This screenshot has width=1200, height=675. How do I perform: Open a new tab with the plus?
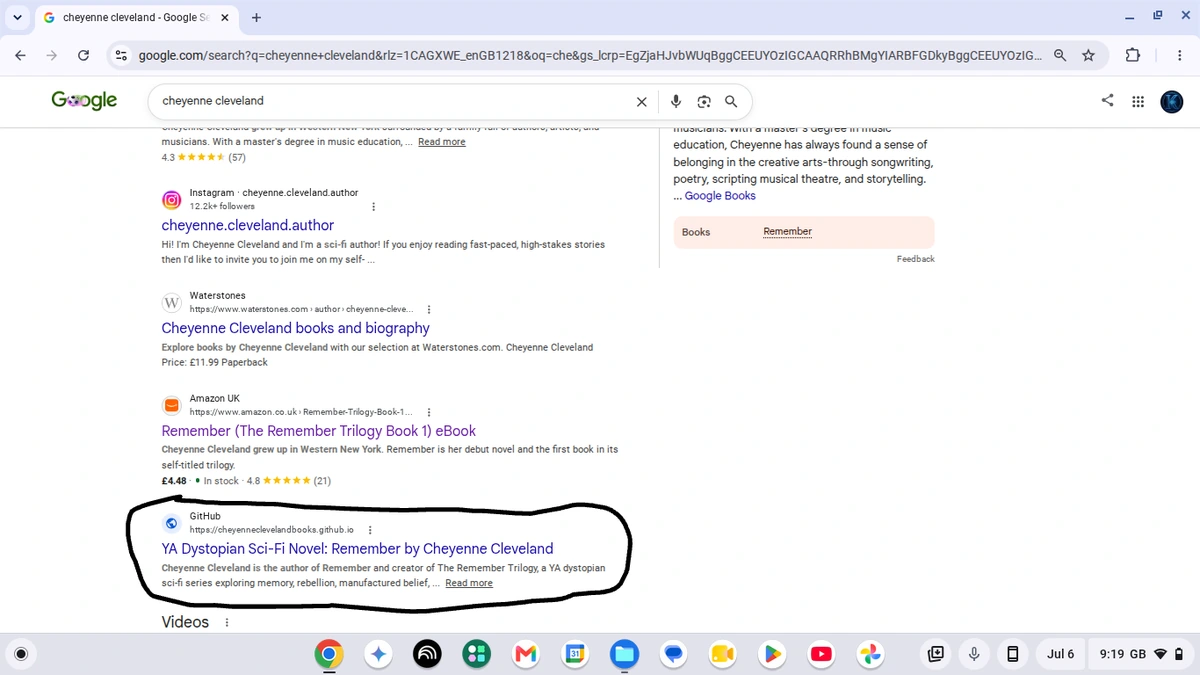pos(256,17)
